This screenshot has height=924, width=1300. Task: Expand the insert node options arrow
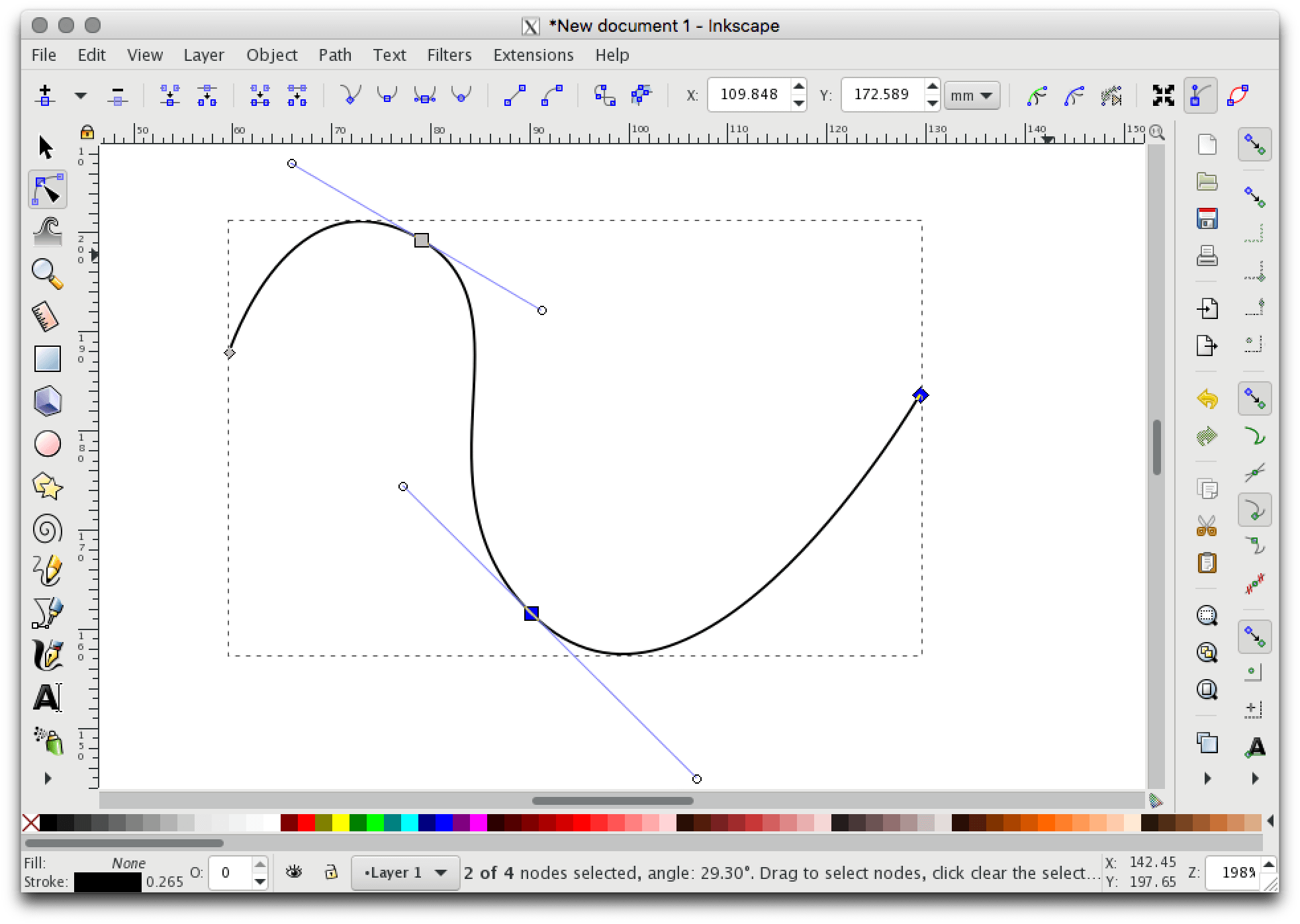(x=81, y=96)
